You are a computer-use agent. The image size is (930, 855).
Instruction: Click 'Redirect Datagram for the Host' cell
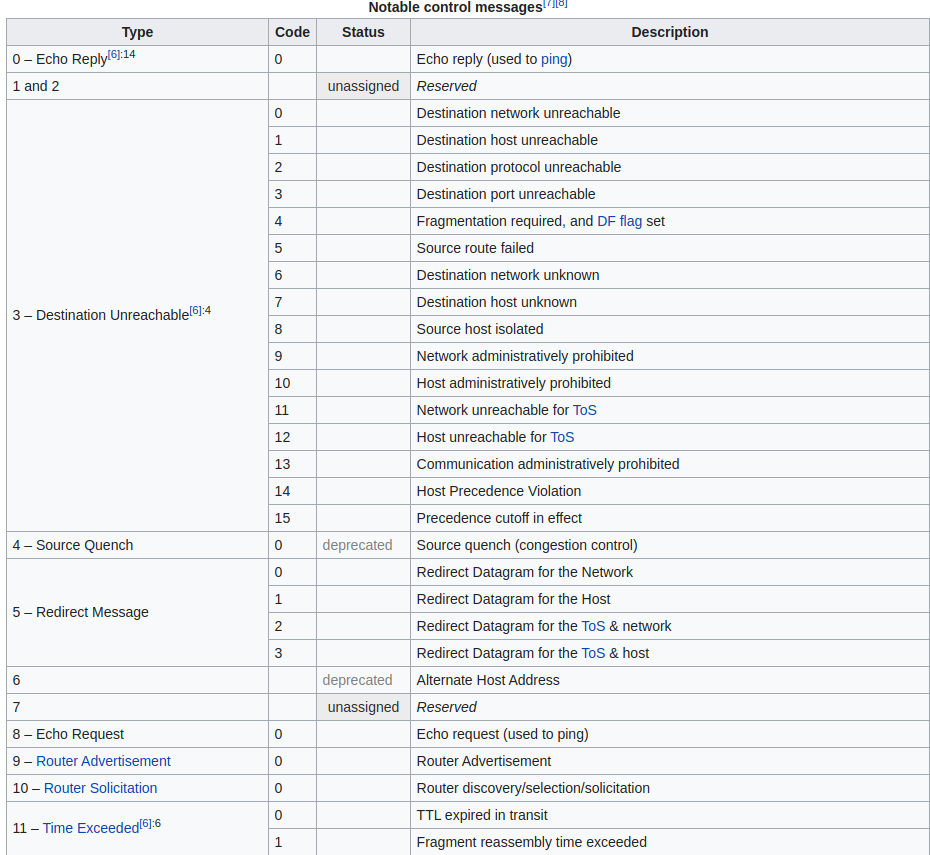coord(670,599)
